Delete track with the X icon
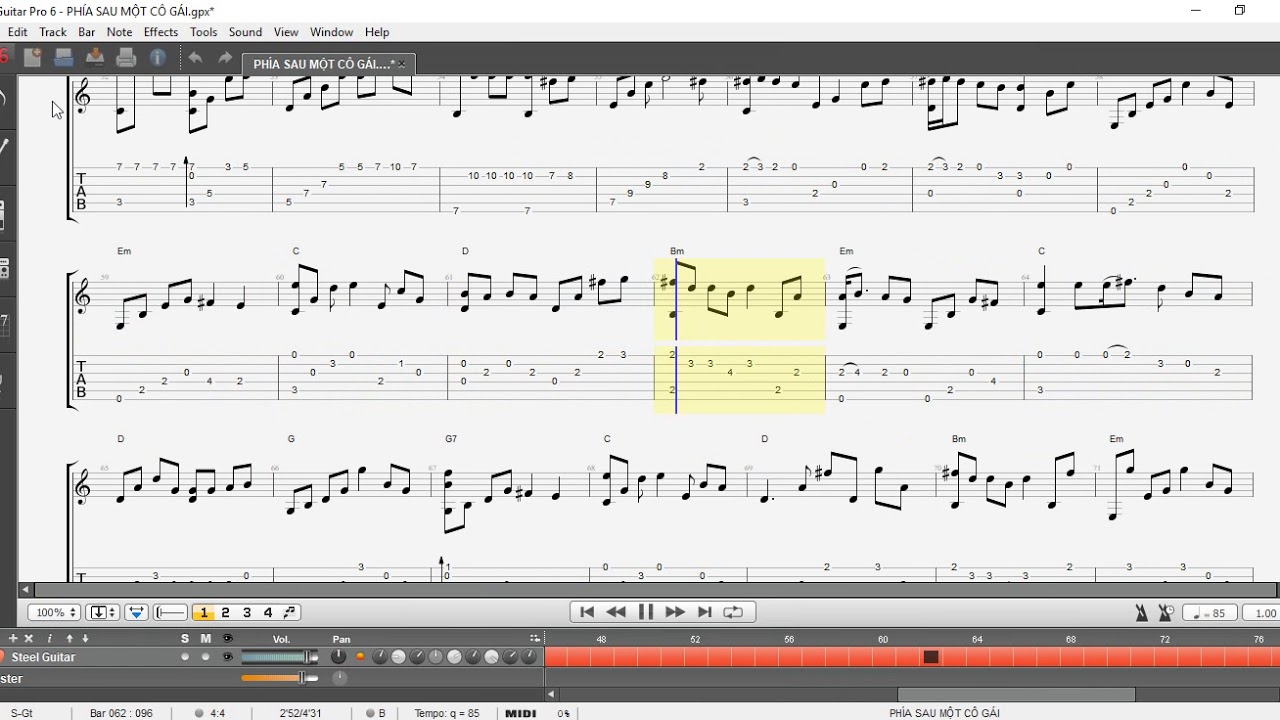This screenshot has height=720, width=1280. tap(29, 638)
